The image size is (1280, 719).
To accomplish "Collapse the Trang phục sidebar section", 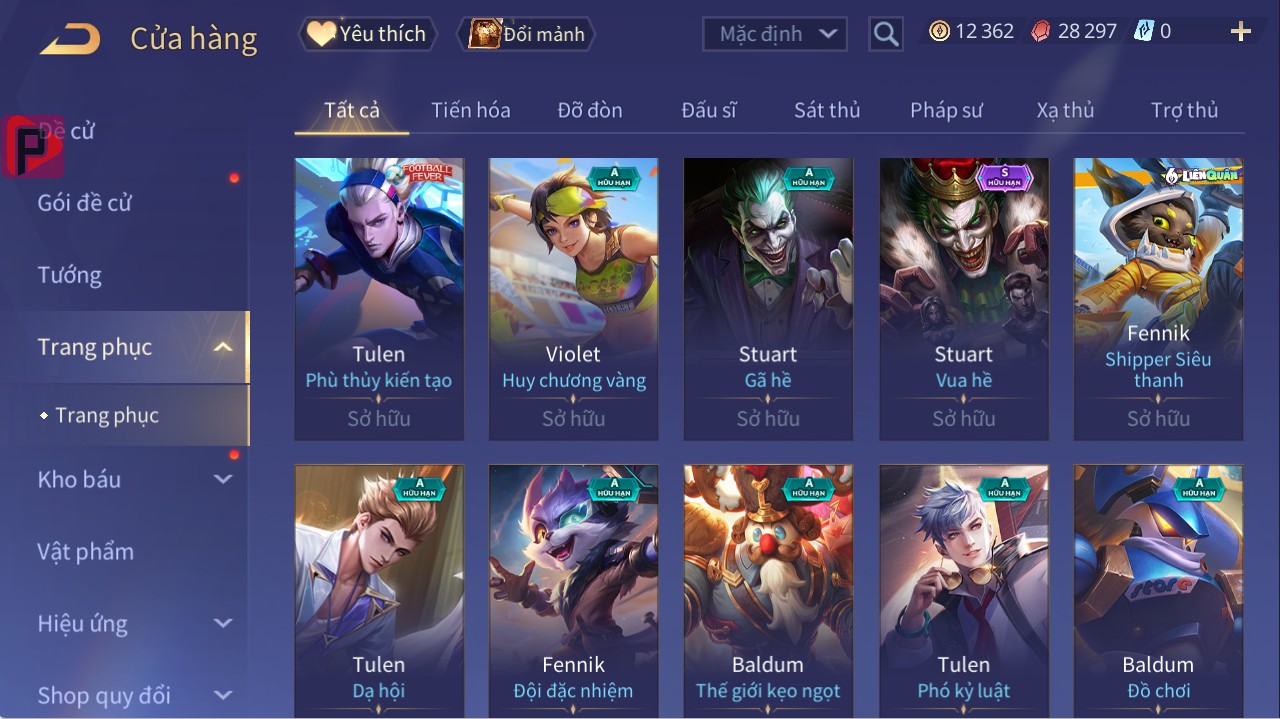I will tap(223, 347).
